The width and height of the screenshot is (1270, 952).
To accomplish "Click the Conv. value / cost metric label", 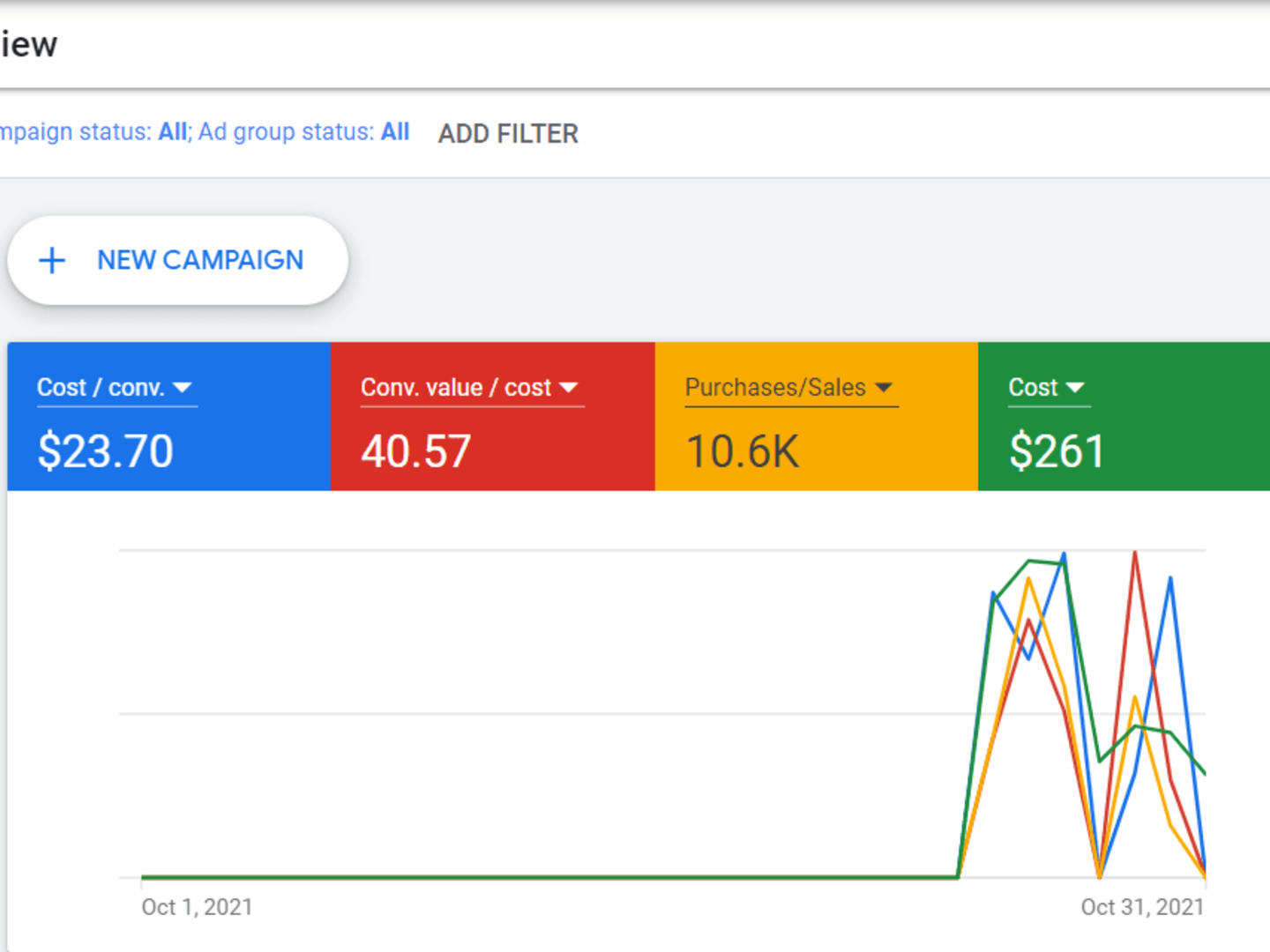I will coord(456,388).
